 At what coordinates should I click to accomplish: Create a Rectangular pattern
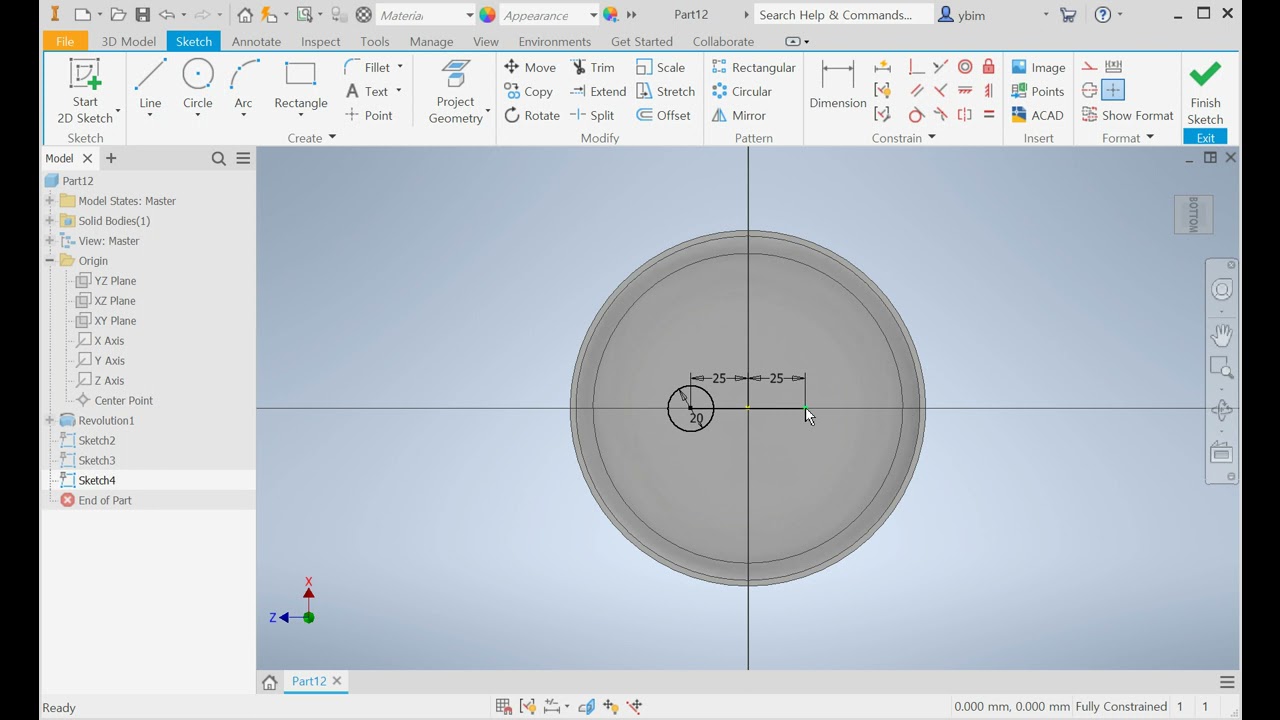753,67
